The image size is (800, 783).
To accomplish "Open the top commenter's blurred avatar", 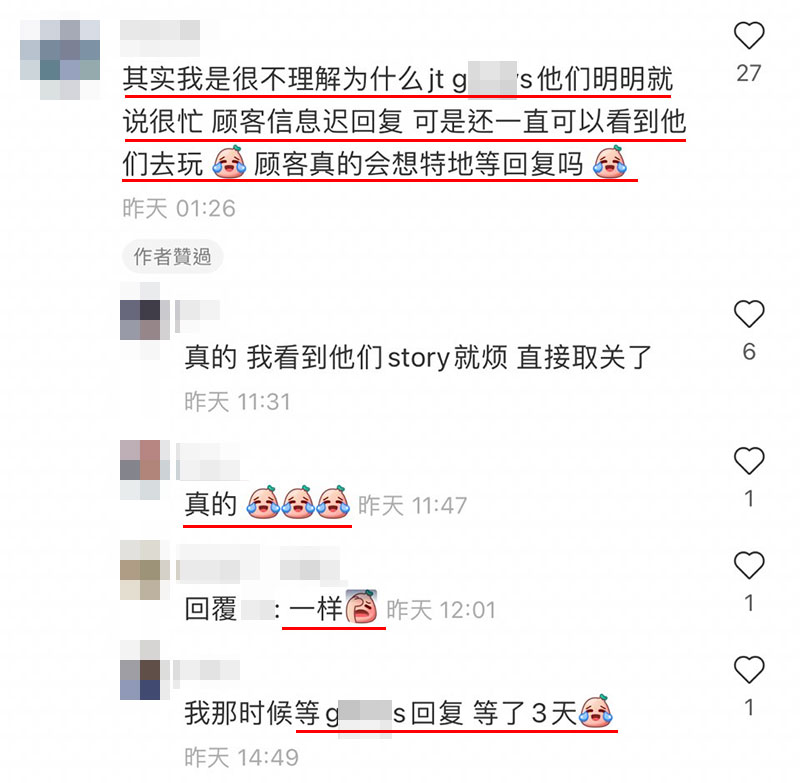I will pyautogui.click(x=60, y=60).
